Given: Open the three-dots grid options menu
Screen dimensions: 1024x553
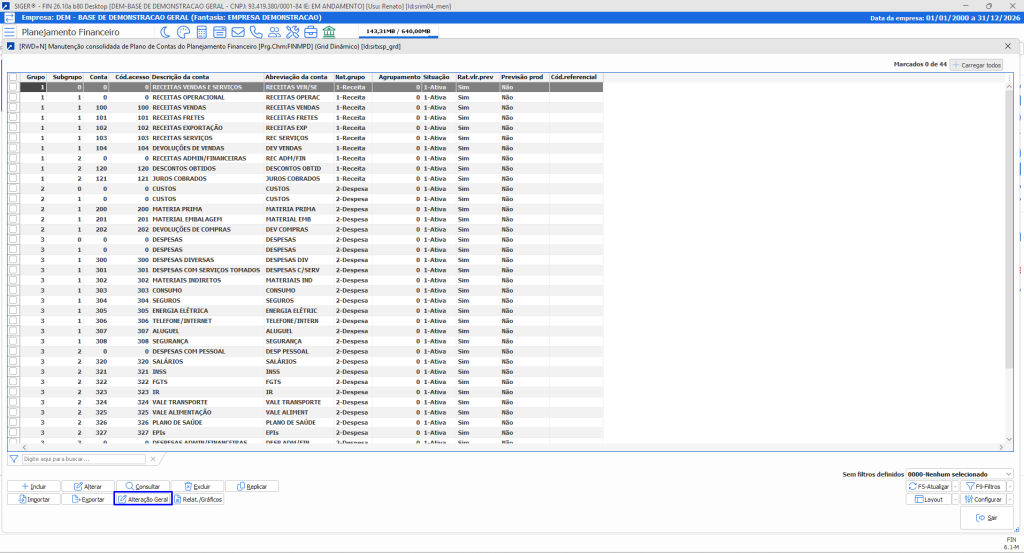Looking at the screenshot, I should (1009, 78).
